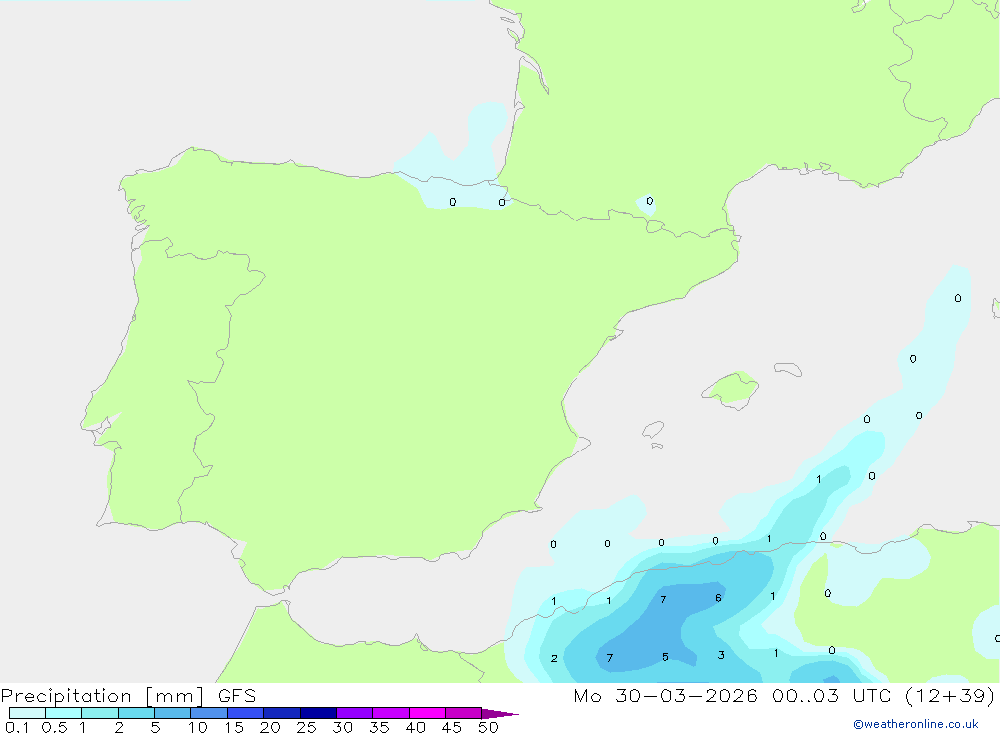Click the 1–2 mm legend color swatch

click(99, 713)
